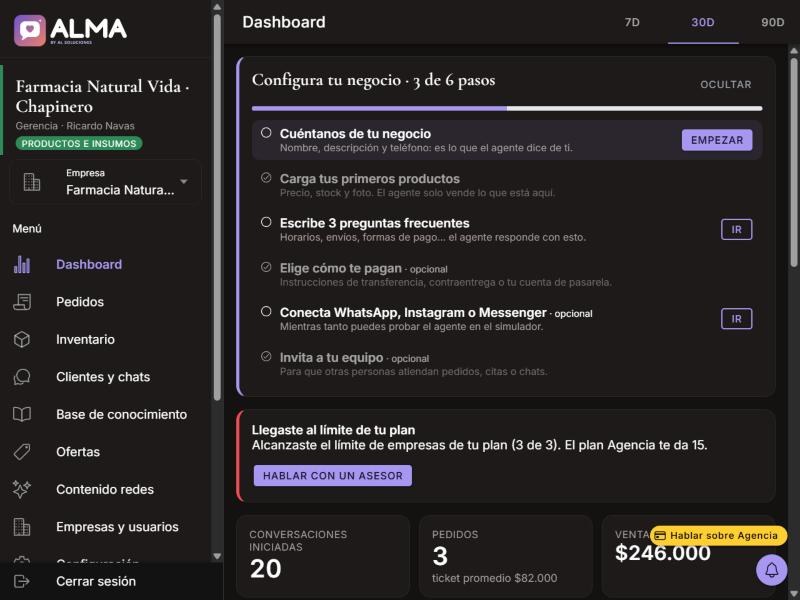Screen dimensions: 800x600
Task: Open Pedidos in the menu
Action: [x=106, y=302]
